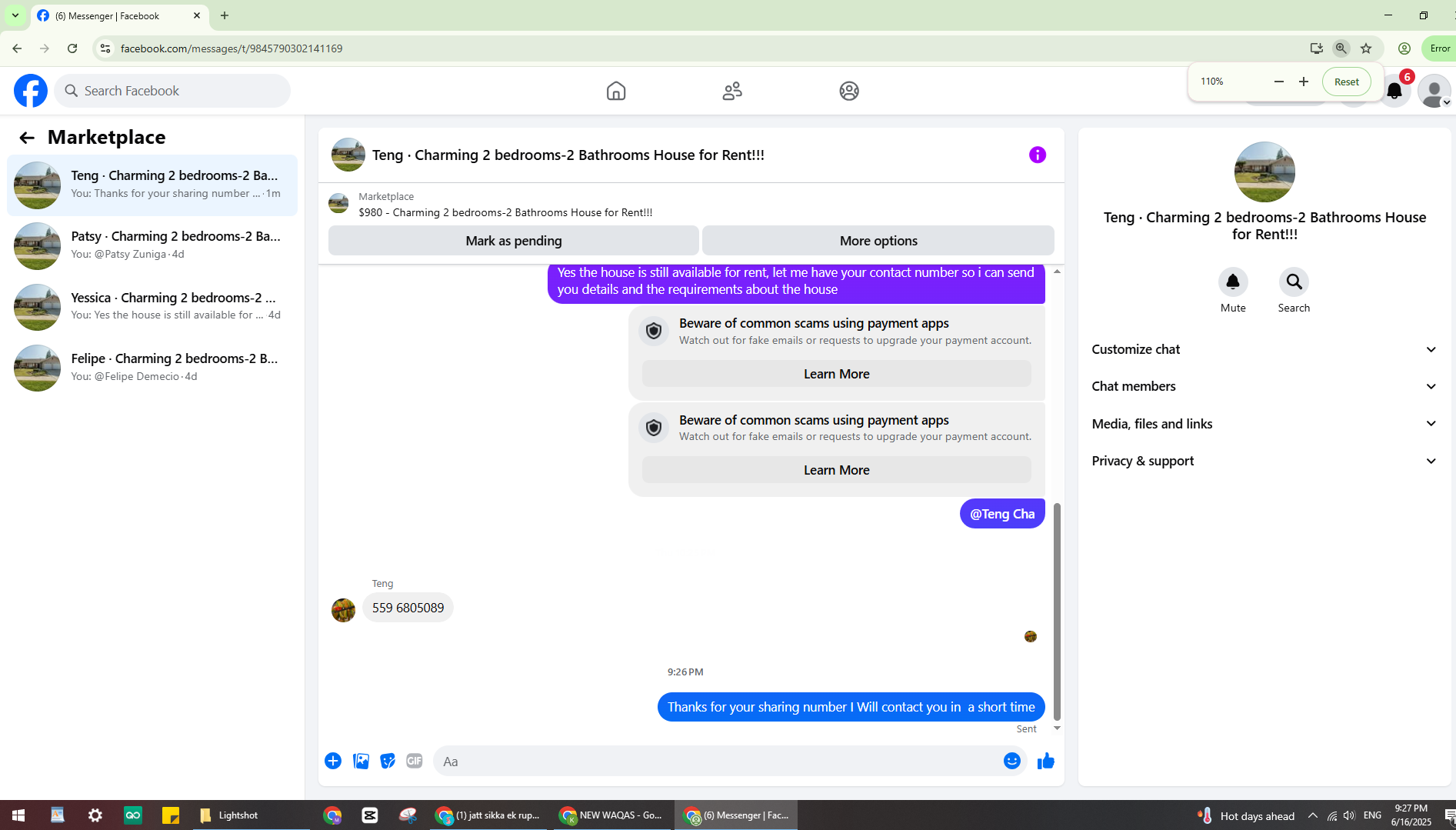Viewport: 1456px width, 830px height.
Task: Click Teng's avatar beside phone number message
Action: click(343, 610)
